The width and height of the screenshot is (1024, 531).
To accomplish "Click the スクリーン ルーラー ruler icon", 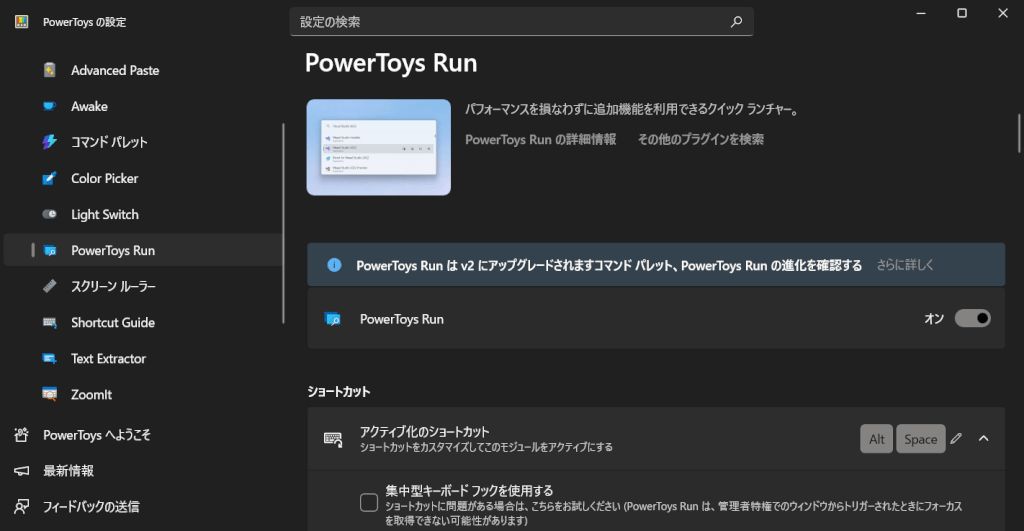I will click(50, 286).
